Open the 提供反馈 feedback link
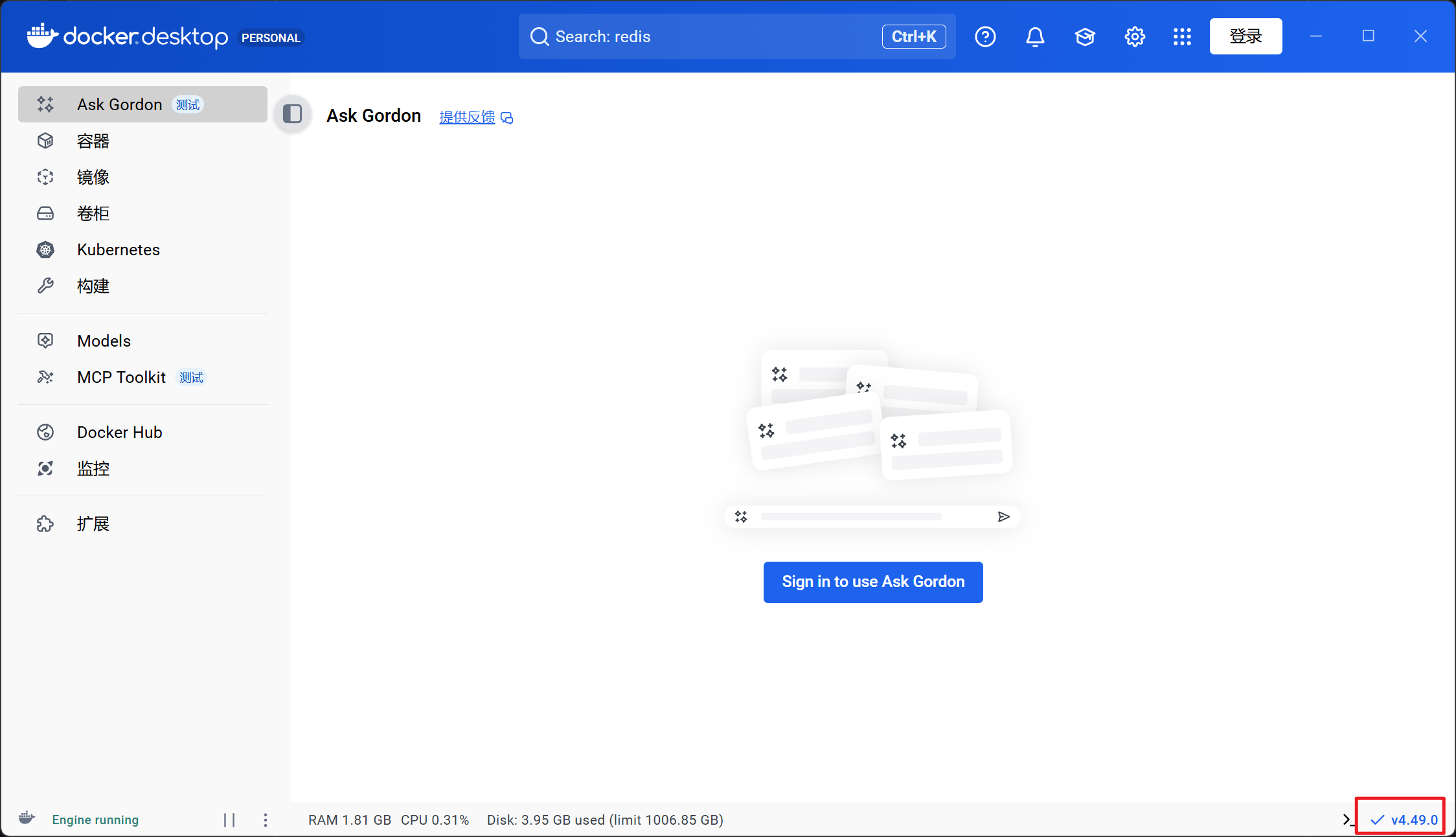This screenshot has height=837, width=1456. [x=467, y=117]
